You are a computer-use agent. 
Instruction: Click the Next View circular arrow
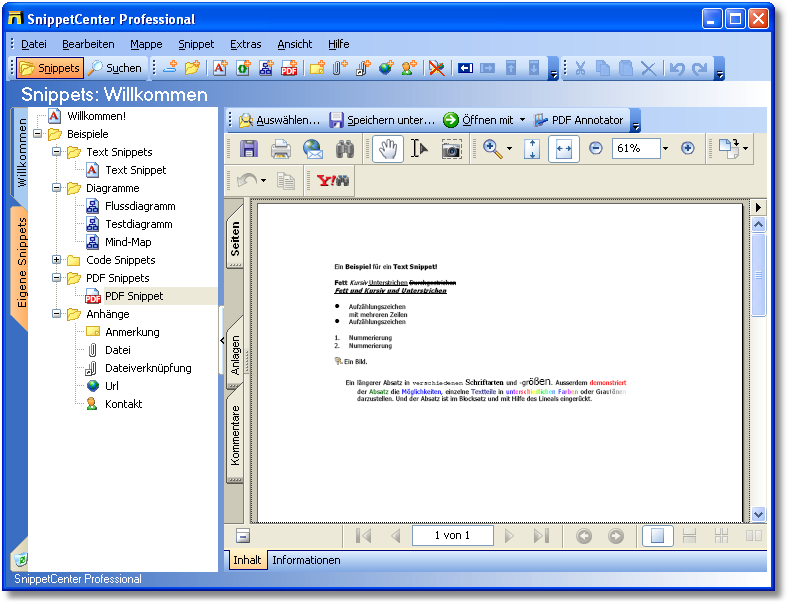616,536
